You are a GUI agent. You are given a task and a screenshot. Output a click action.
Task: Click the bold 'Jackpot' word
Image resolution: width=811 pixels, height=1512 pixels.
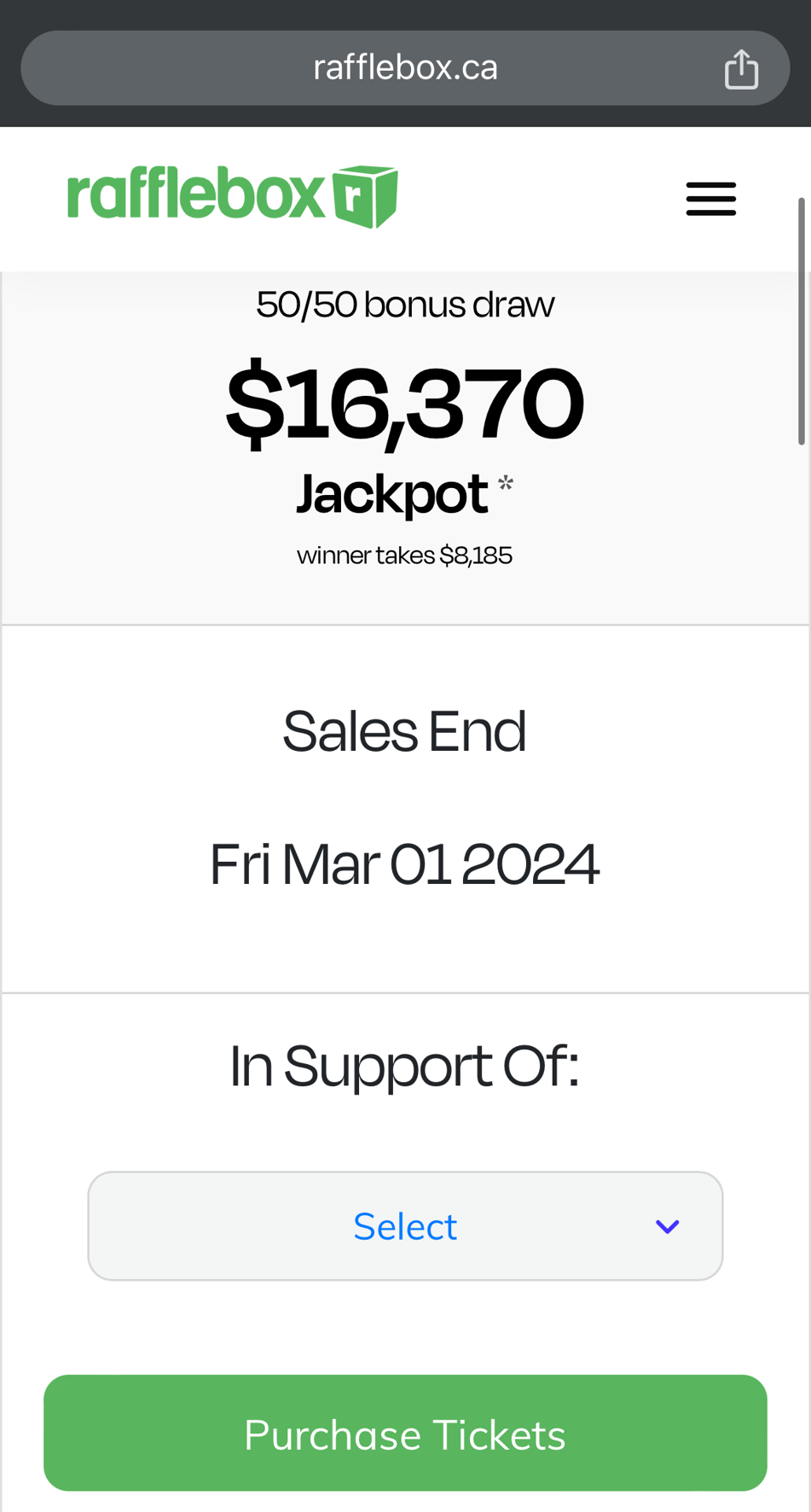tap(391, 493)
